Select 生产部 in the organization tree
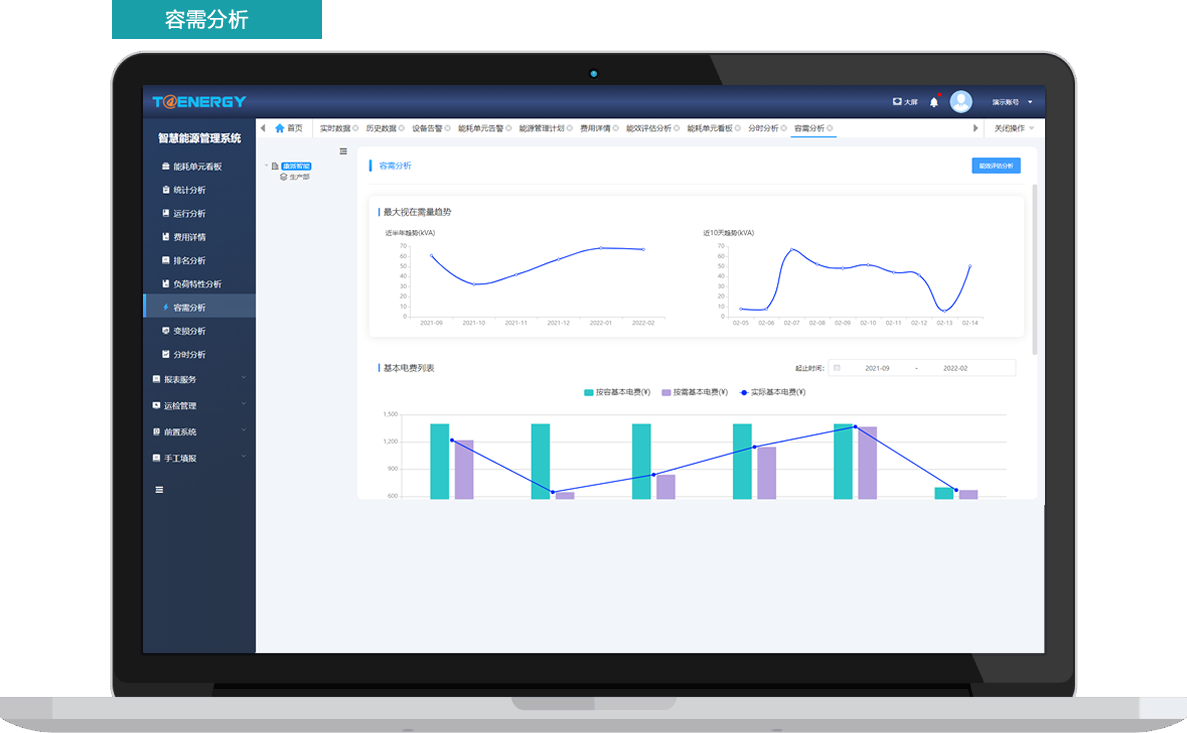The width and height of the screenshot is (1187, 733). click(299, 177)
